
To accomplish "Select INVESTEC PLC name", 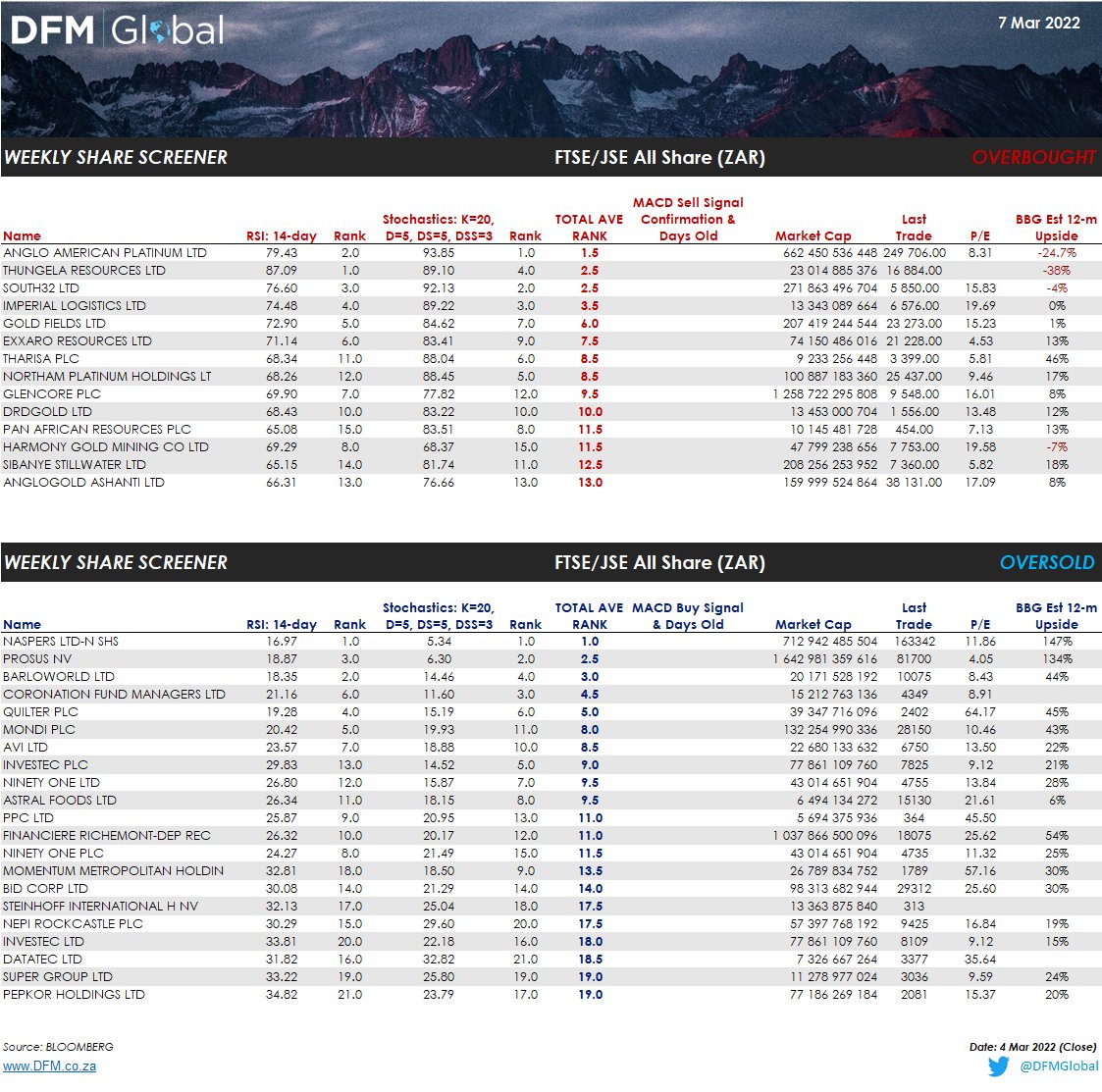I will click(46, 764).
